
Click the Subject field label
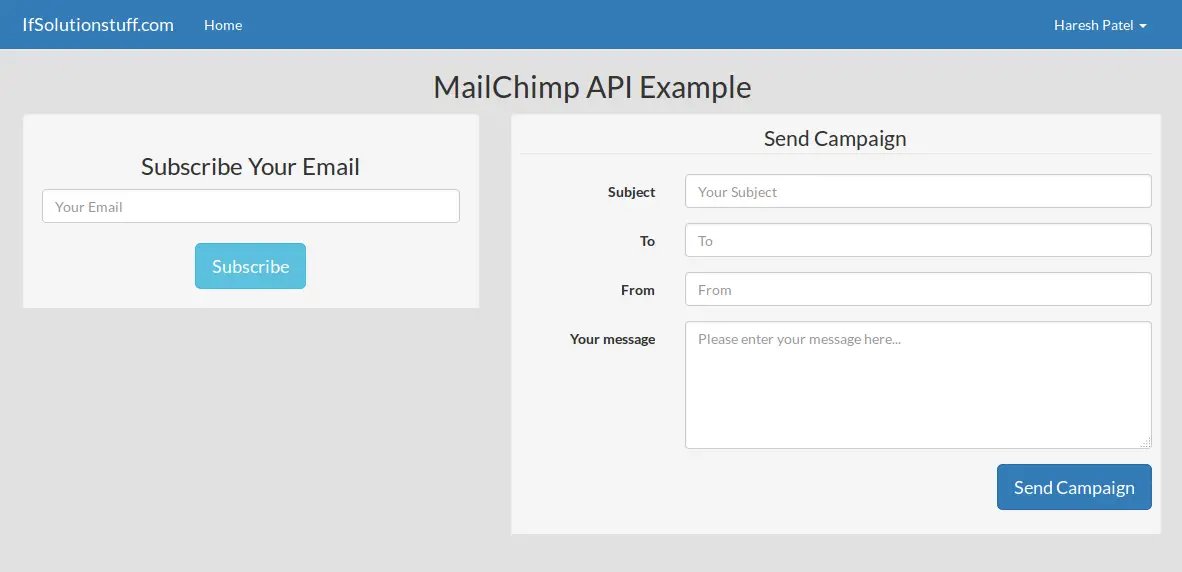(x=631, y=192)
